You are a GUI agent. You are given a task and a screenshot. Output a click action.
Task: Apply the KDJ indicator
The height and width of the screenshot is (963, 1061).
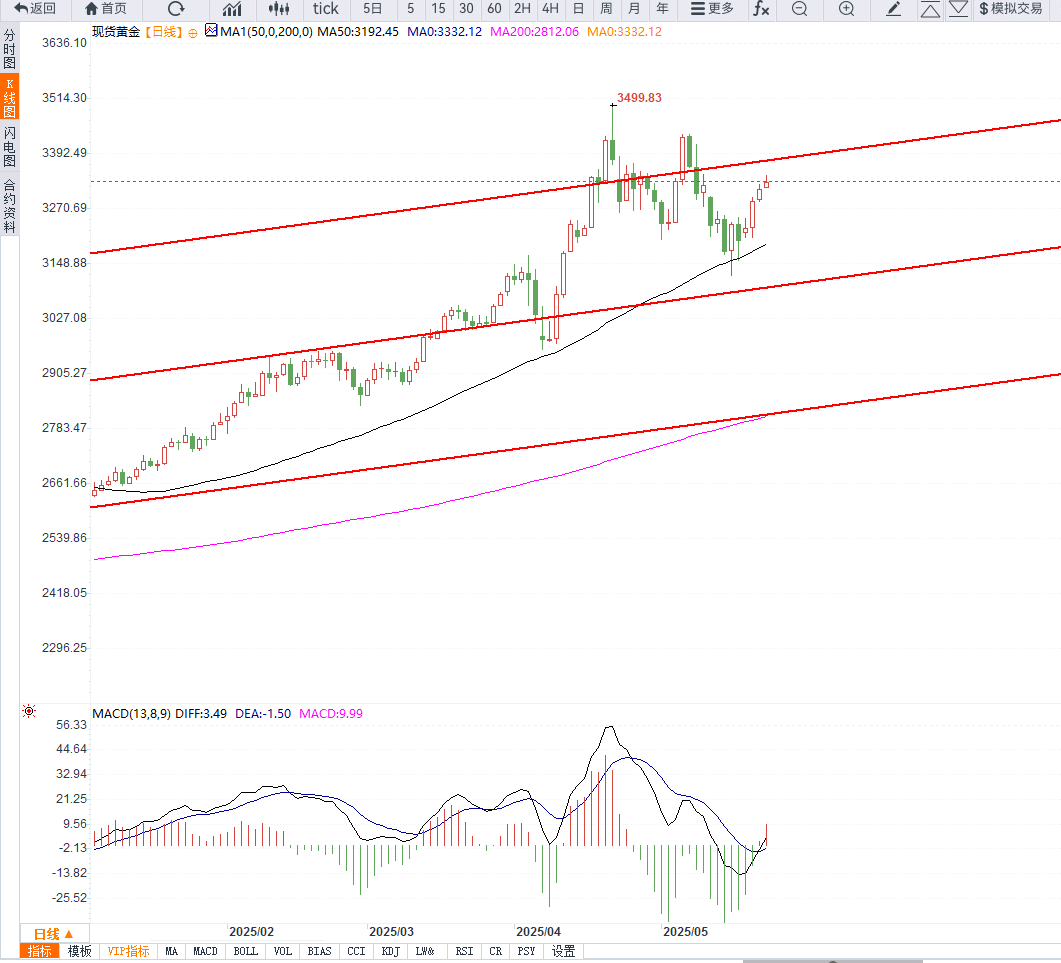[390, 951]
